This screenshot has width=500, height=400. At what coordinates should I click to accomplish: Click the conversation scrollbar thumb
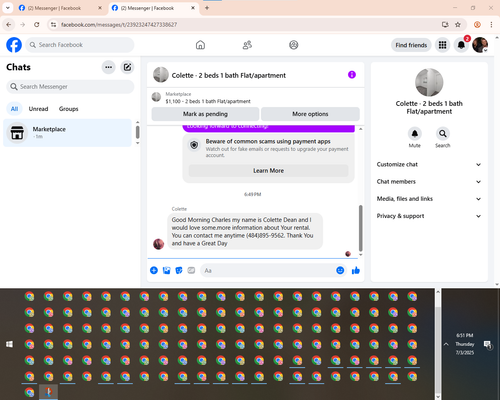(x=360, y=228)
